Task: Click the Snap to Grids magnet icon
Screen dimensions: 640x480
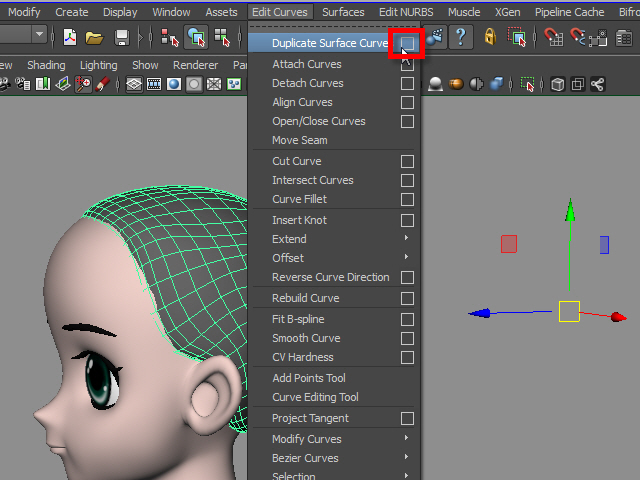Action: point(554,37)
